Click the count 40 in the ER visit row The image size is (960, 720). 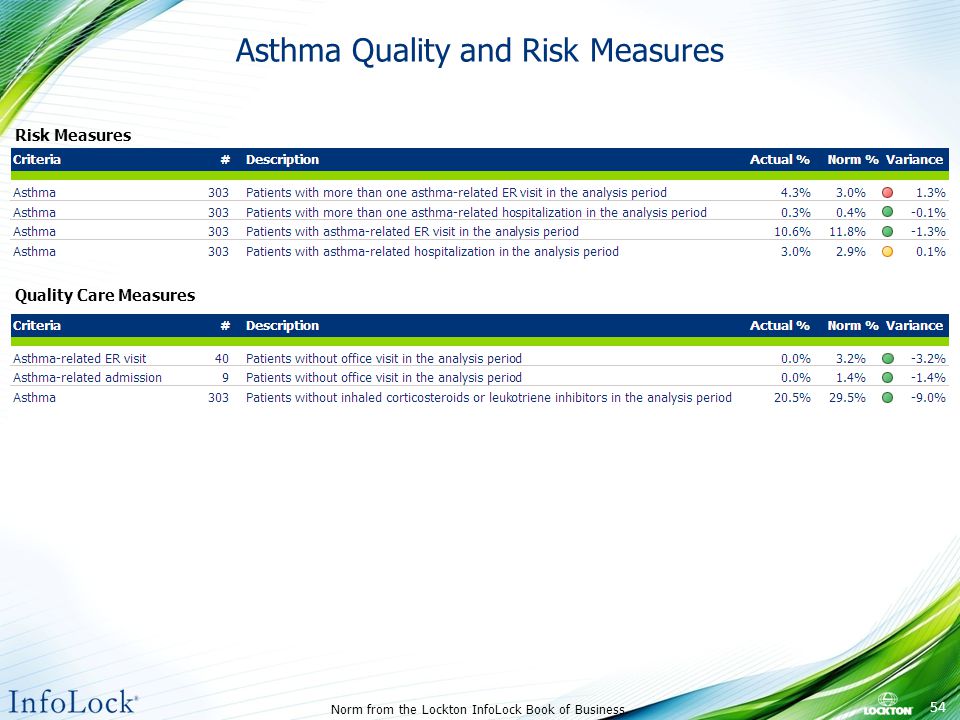tap(222, 358)
